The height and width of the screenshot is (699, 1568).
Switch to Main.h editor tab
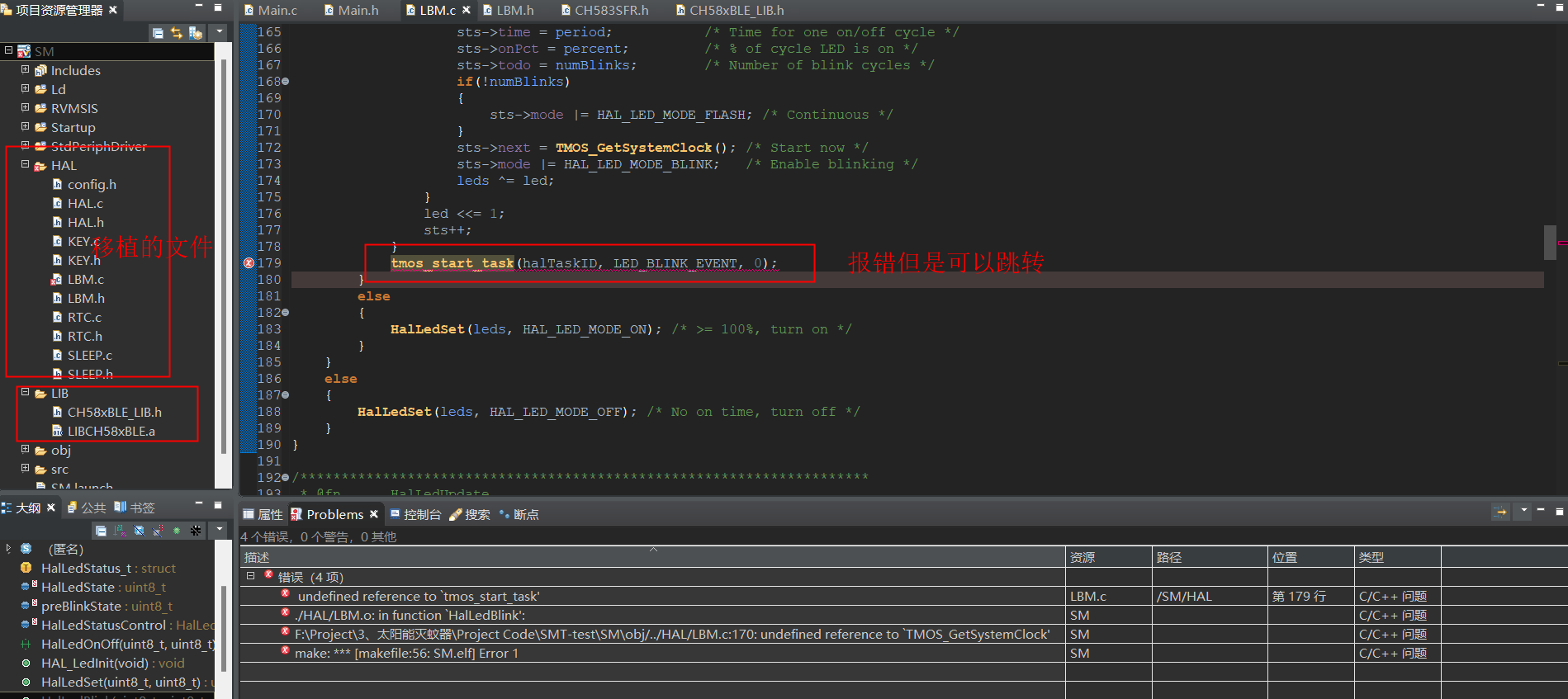tap(352, 10)
